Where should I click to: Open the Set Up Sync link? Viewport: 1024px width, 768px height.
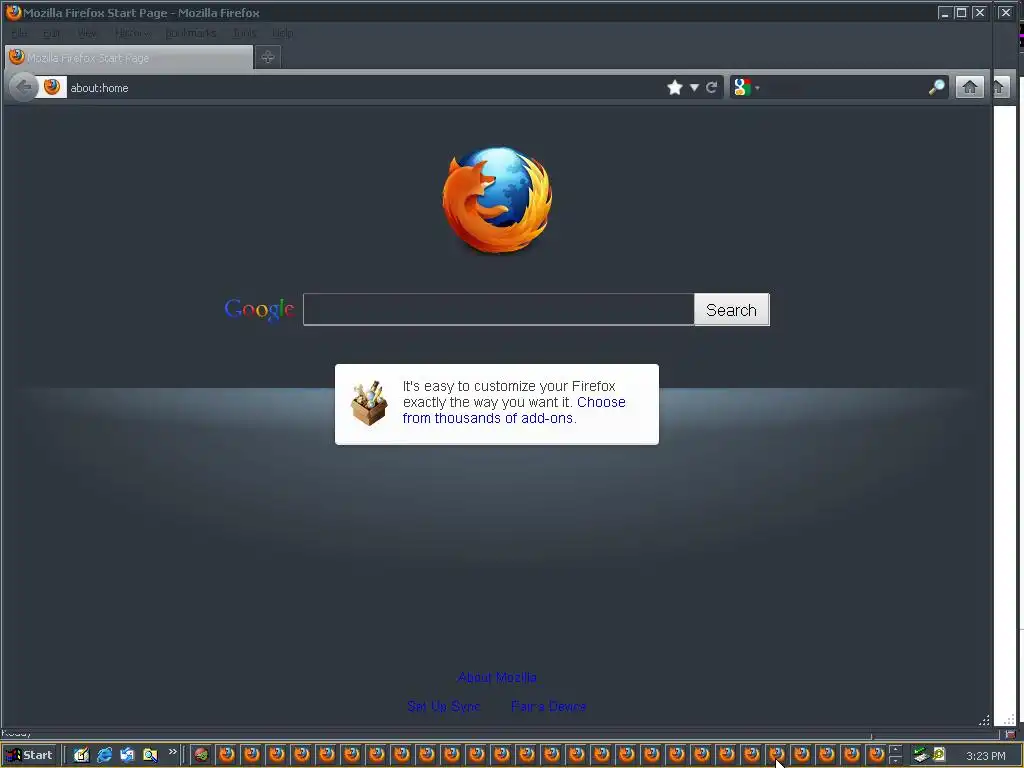[x=443, y=706]
